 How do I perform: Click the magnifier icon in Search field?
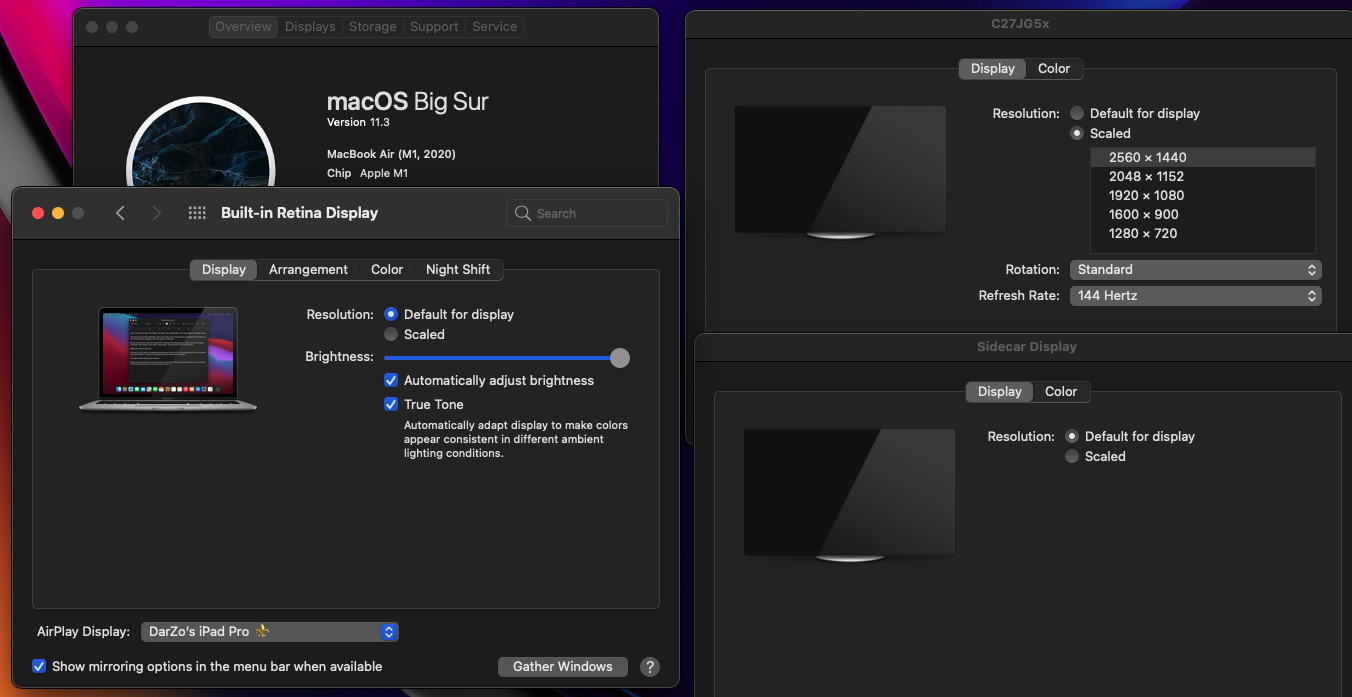click(x=522, y=213)
